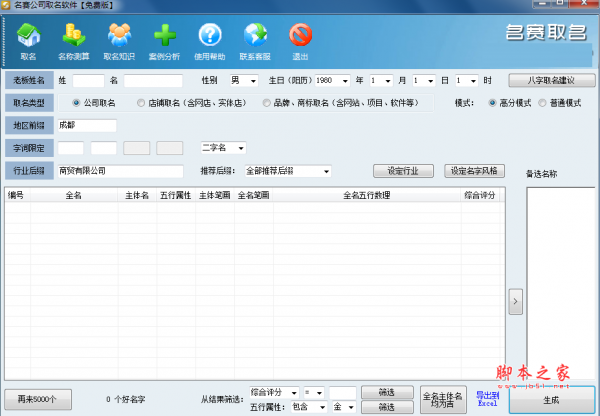The height and width of the screenshot is (416, 600).
Task: Open the 名称测算 toolbar icon
Action: 73,38
